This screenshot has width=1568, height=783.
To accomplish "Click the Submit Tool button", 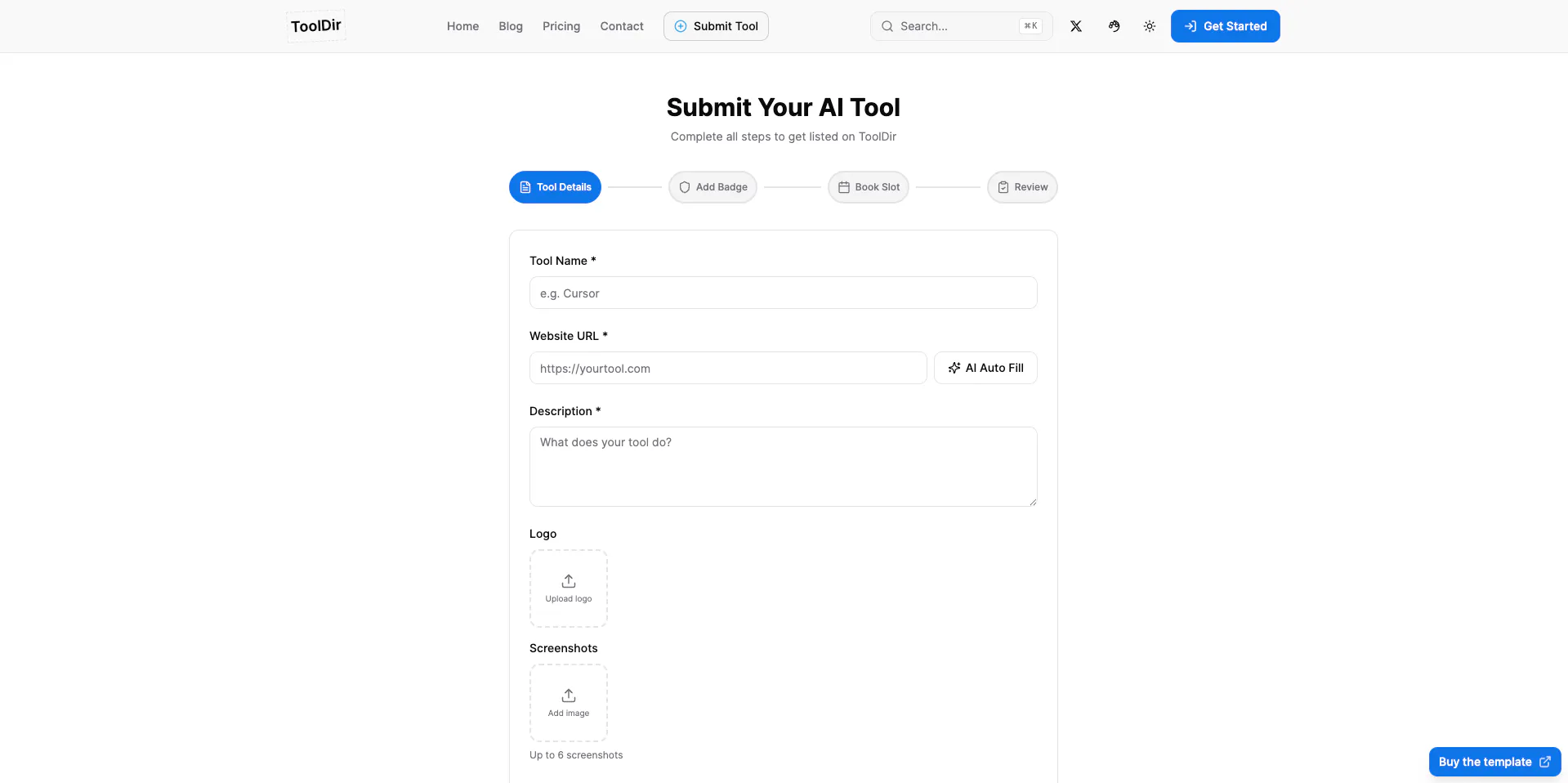I will click(x=716, y=26).
